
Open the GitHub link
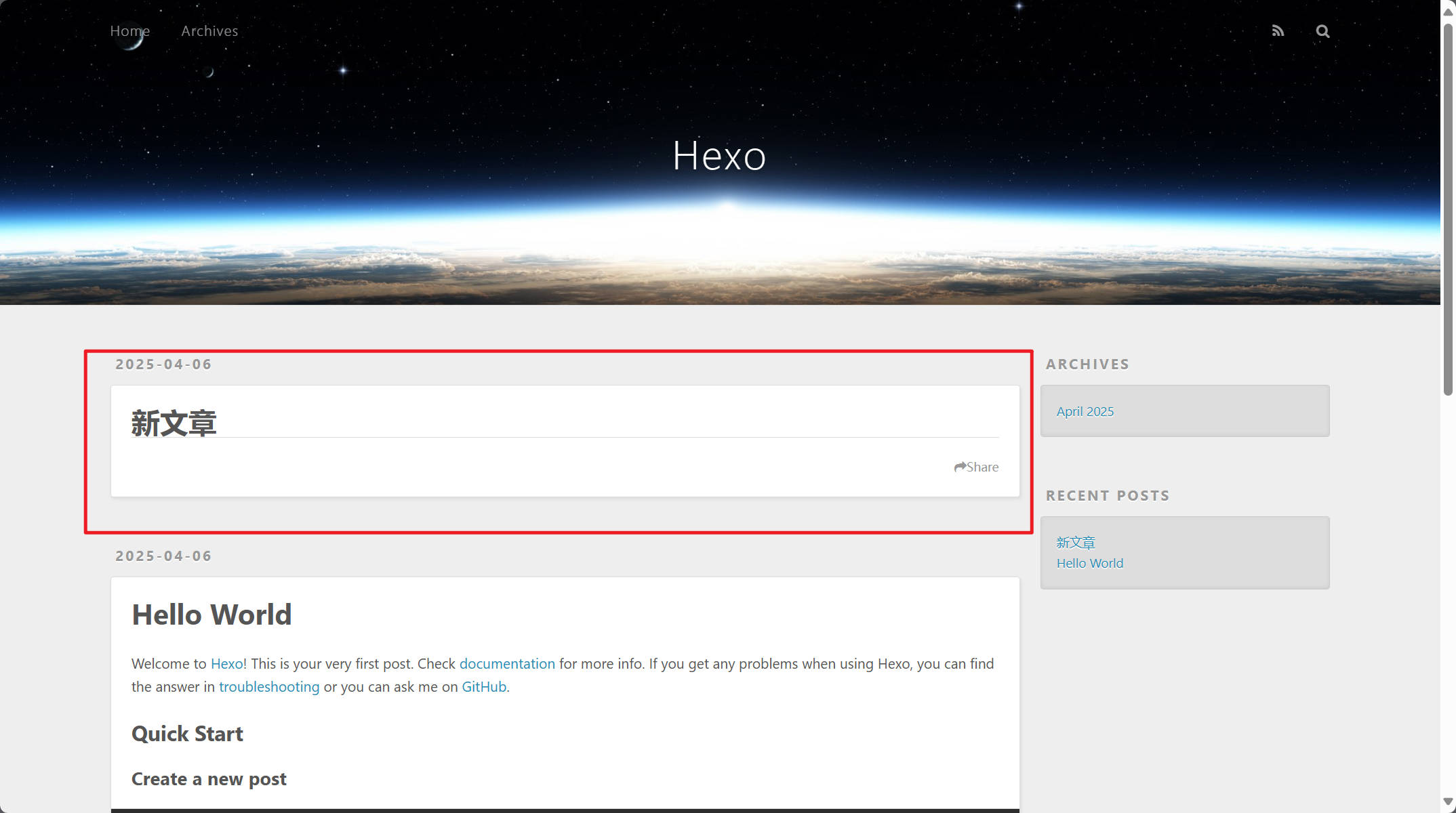[x=483, y=686]
